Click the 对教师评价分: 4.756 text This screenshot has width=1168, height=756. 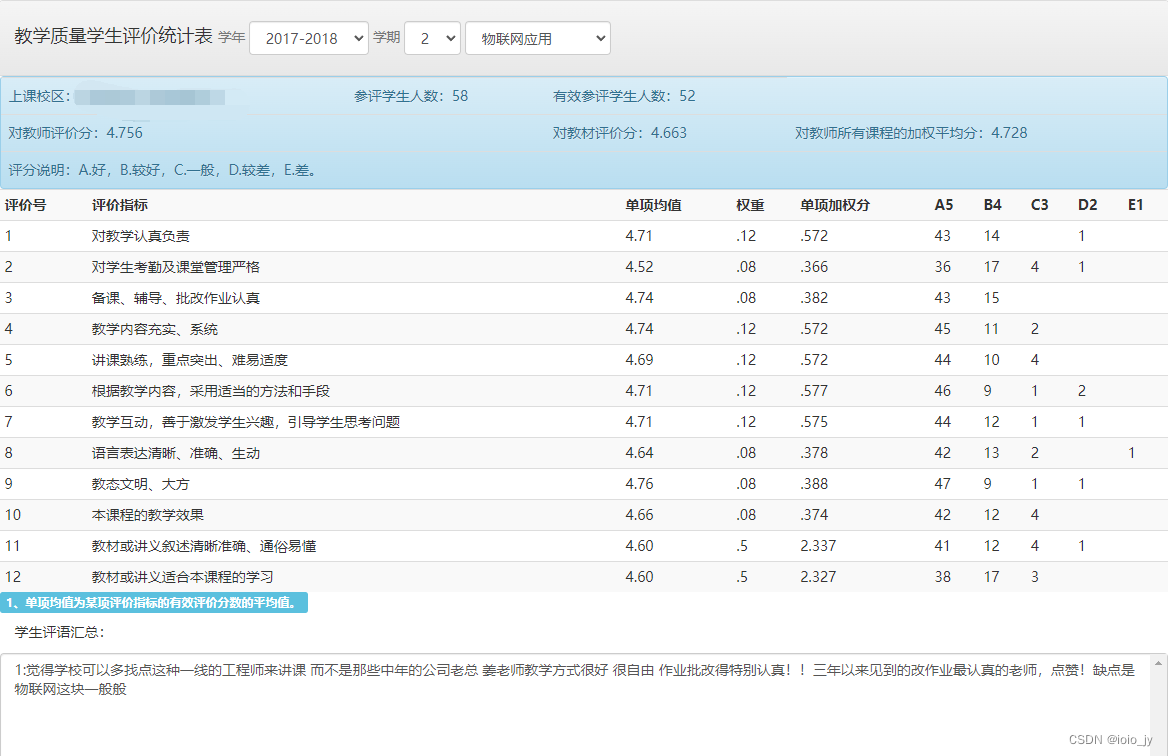(75, 133)
